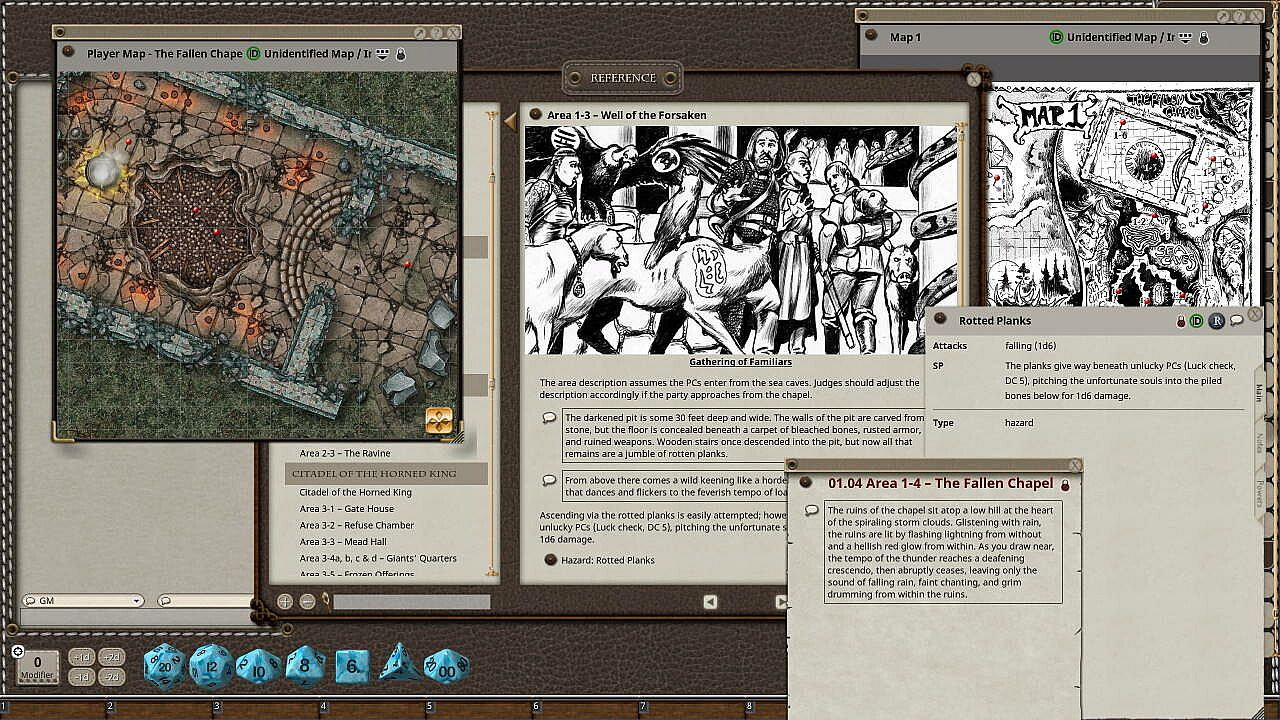Image resolution: width=1280 pixels, height=720 pixels.
Task: Toggle the lock on Map 1 window
Action: click(x=1204, y=37)
